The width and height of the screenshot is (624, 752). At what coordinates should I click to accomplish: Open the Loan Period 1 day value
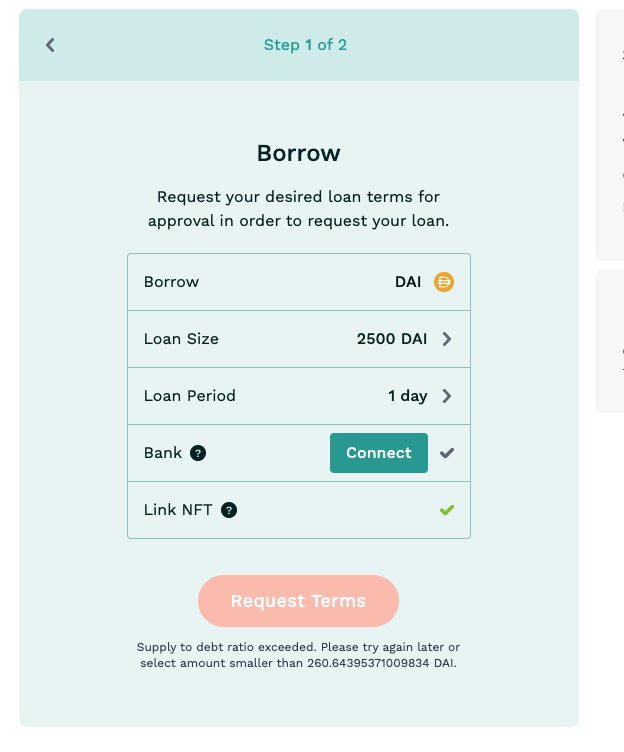(x=407, y=396)
